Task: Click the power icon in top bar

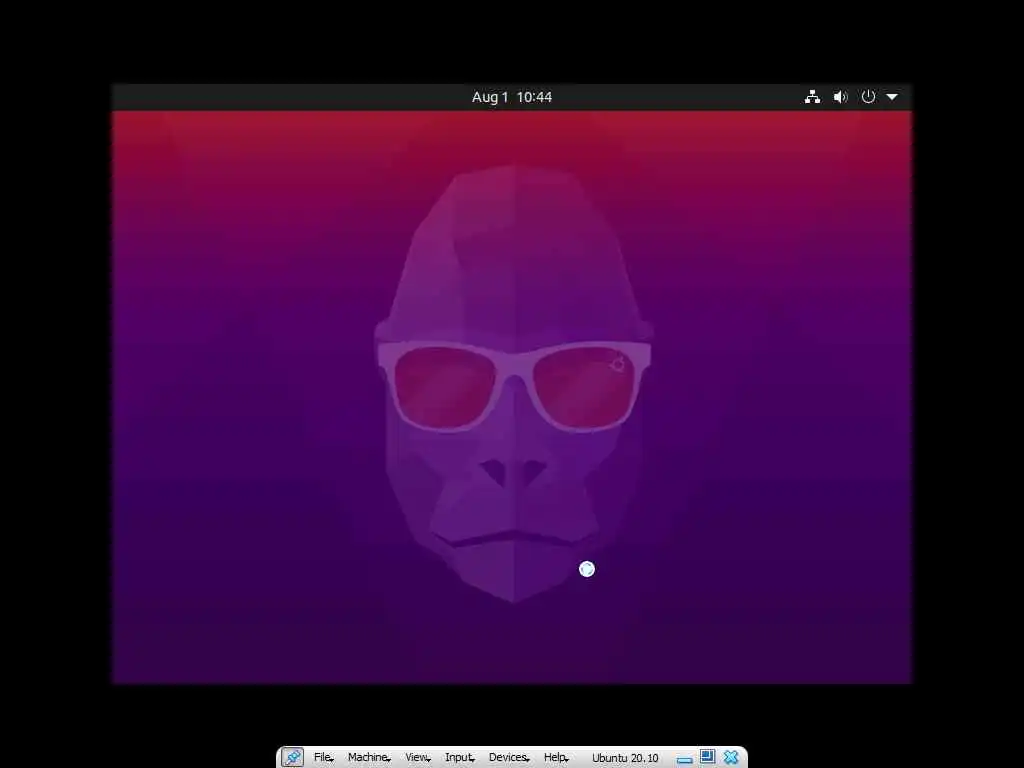Action: [x=868, y=97]
